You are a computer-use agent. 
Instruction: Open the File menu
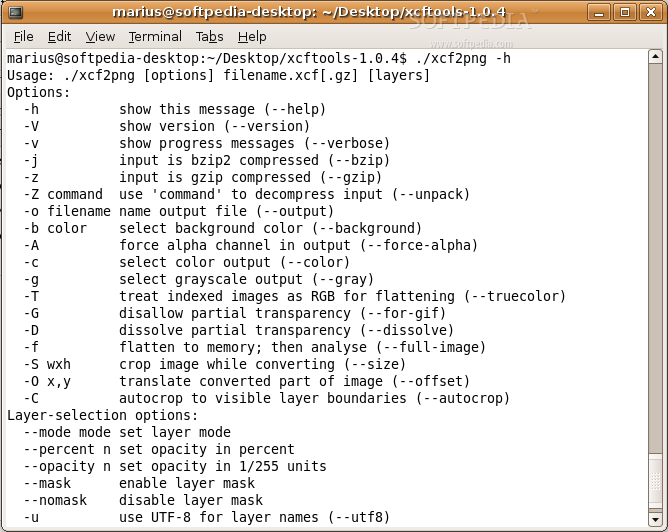pyautogui.click(x=24, y=36)
